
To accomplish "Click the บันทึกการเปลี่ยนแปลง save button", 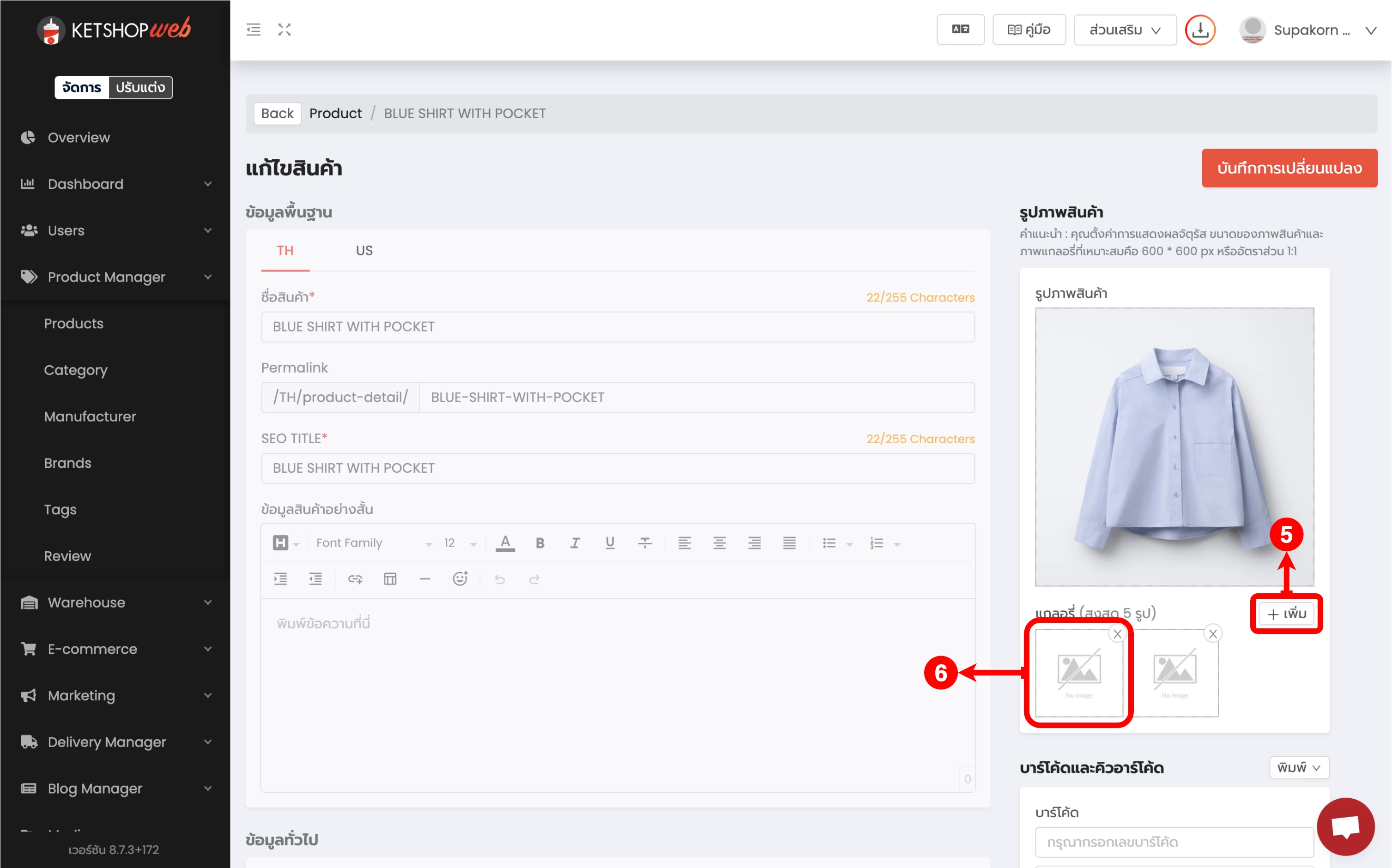I will [x=1289, y=168].
